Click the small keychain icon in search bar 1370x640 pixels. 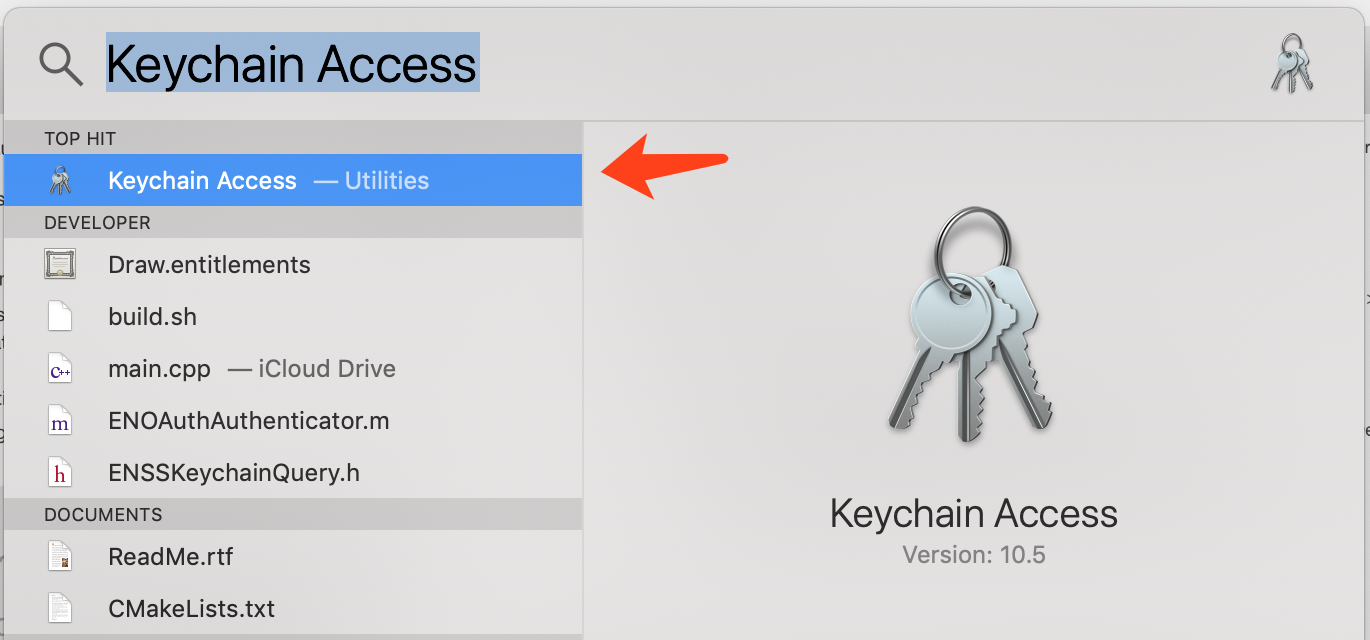[x=1291, y=64]
